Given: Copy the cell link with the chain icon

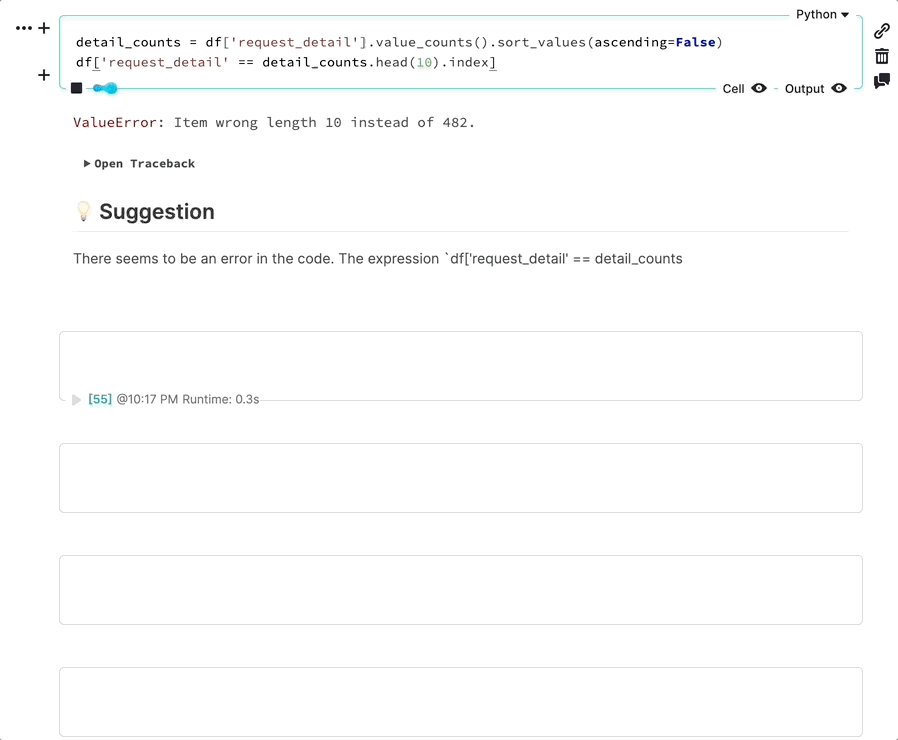Looking at the screenshot, I should coord(882,31).
